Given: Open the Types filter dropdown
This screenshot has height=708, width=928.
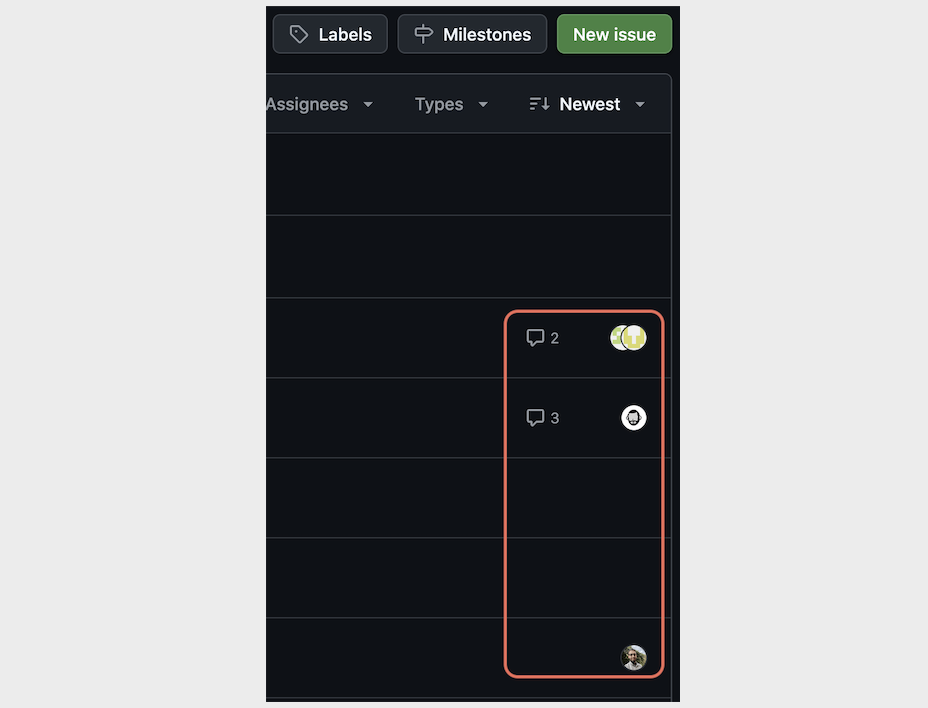Looking at the screenshot, I should 451,104.
